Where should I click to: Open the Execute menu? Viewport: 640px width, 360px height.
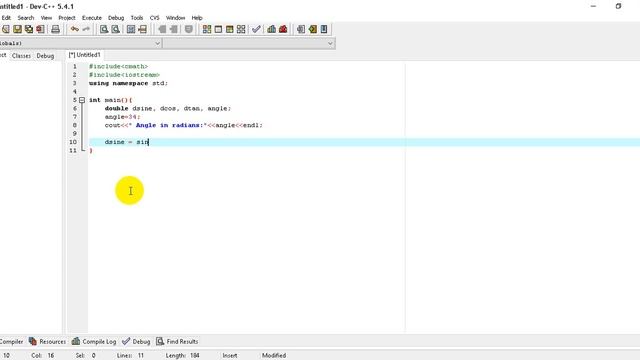click(92, 18)
